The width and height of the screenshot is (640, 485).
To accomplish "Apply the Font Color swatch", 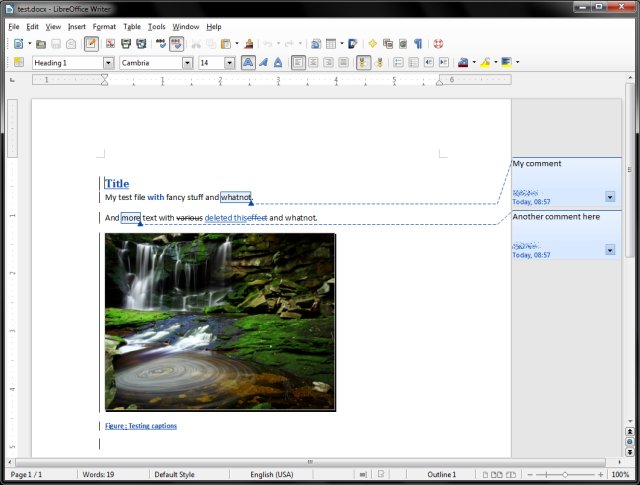I will [463, 62].
